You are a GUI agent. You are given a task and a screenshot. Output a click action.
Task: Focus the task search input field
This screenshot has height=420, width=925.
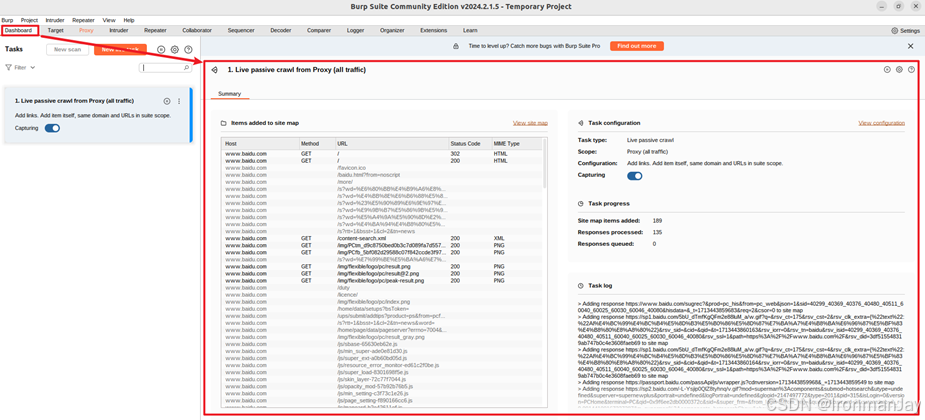(x=165, y=68)
